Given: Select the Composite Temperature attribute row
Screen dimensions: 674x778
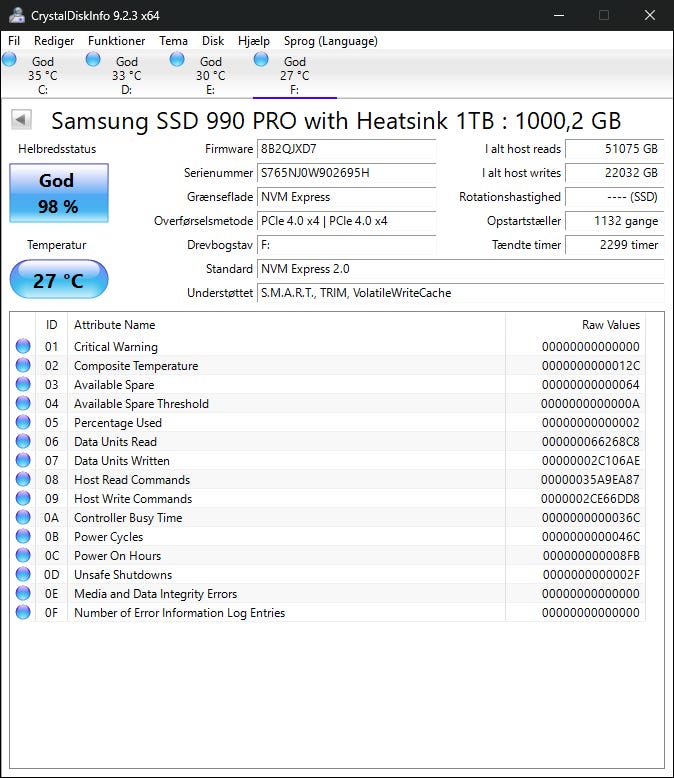Looking at the screenshot, I should click(136, 366).
